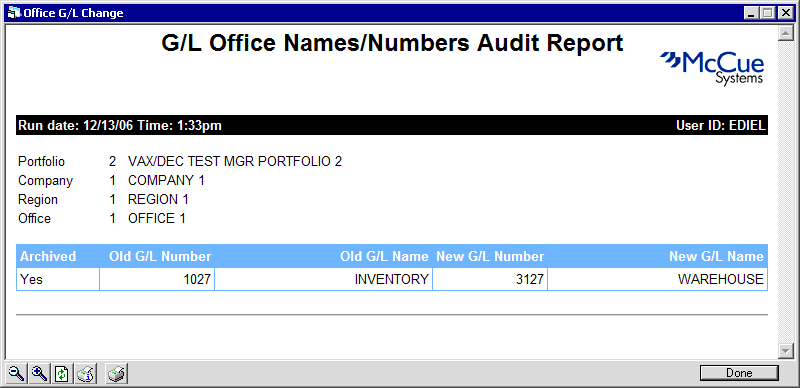Zoom in using the plus magnifier icon
The height and width of the screenshot is (388, 800).
[39, 374]
